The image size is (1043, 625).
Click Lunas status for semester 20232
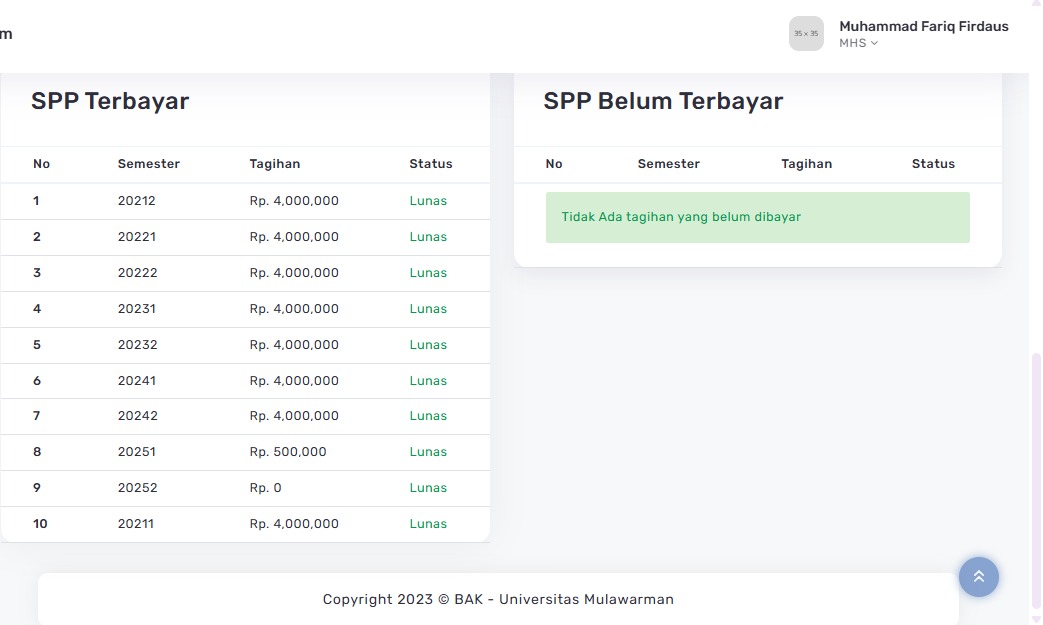click(428, 345)
